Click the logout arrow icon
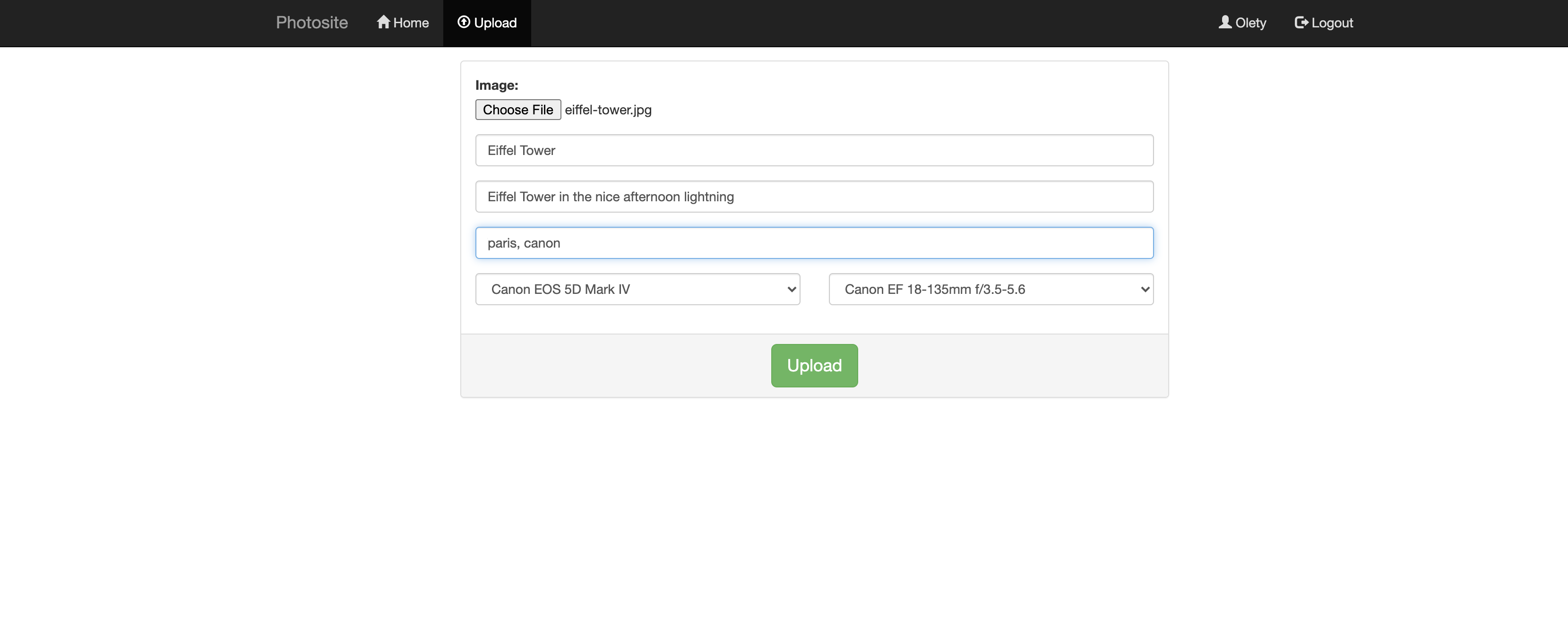 pos(1301,23)
